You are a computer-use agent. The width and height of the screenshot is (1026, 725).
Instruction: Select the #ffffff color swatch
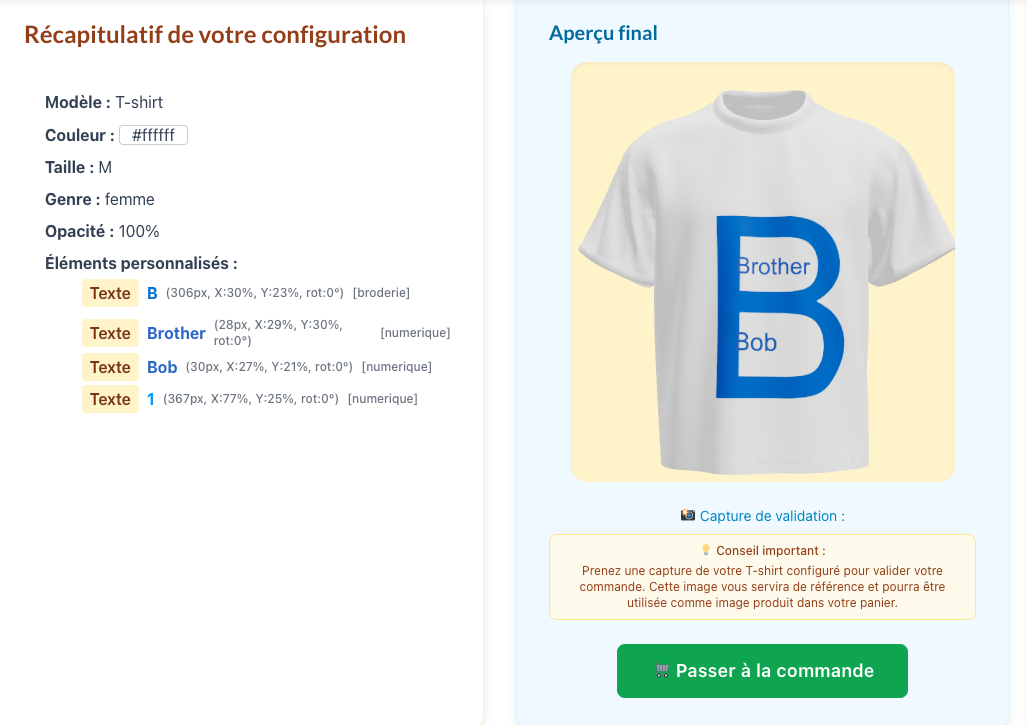point(153,135)
